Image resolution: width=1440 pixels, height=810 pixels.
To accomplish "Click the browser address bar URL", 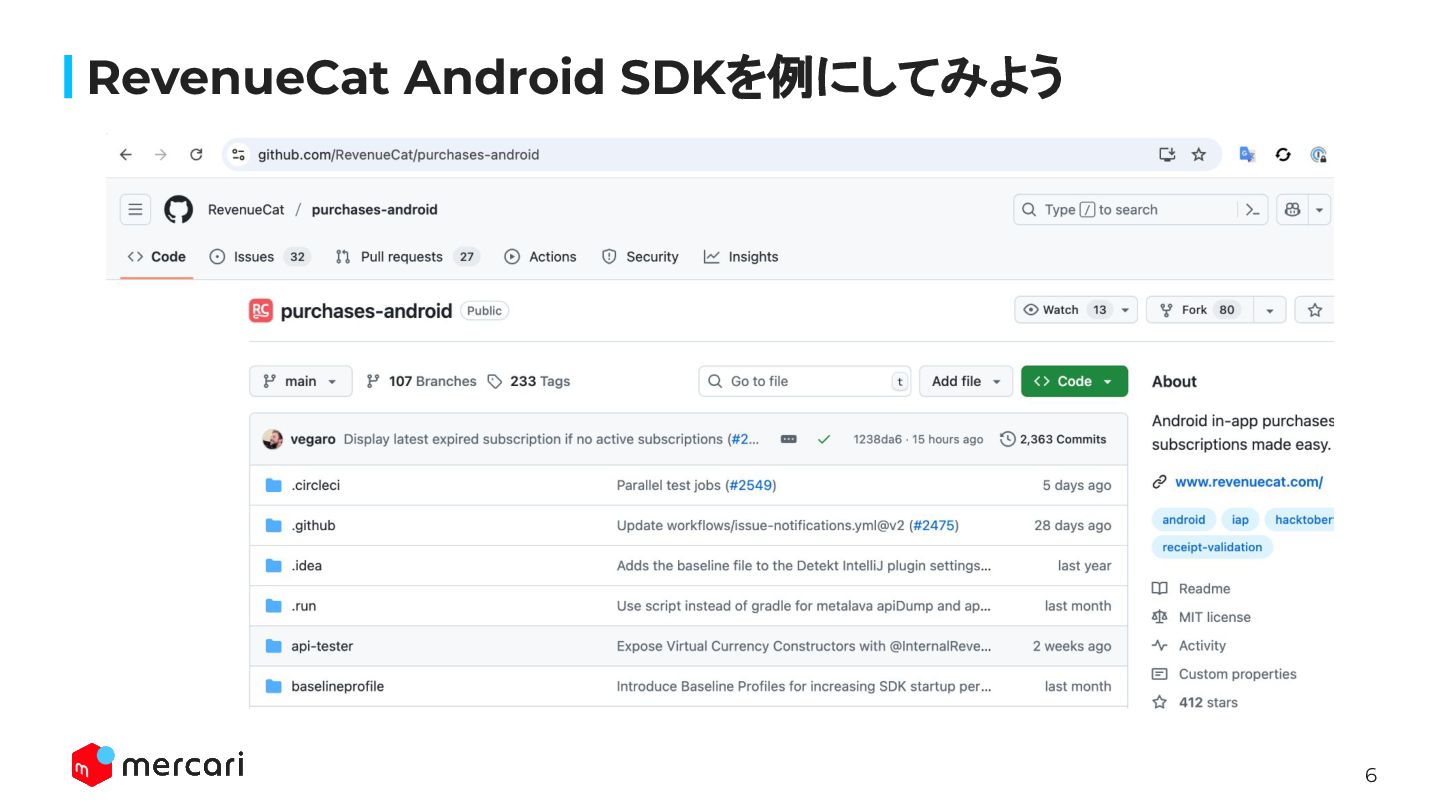I will [x=399, y=154].
